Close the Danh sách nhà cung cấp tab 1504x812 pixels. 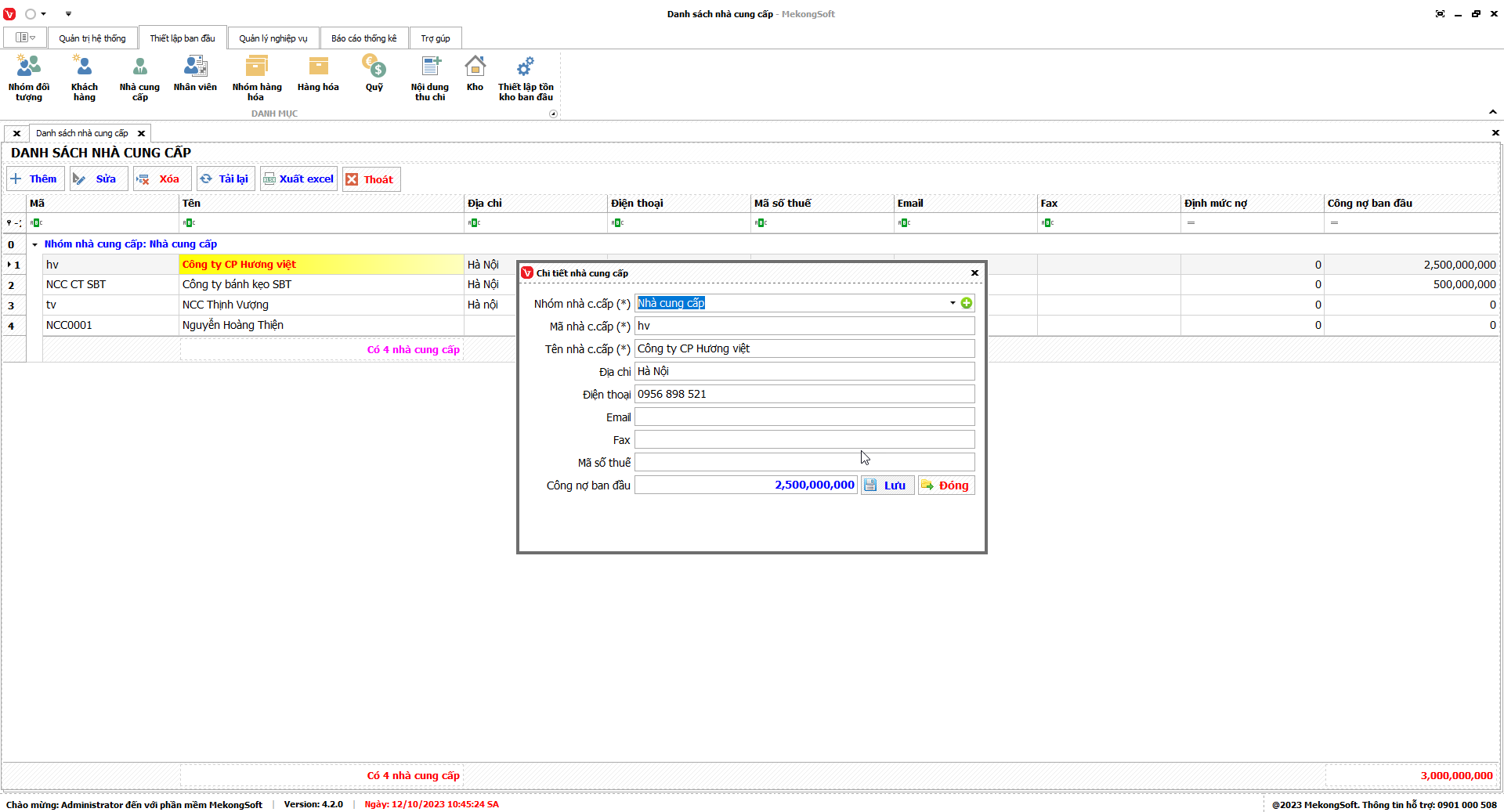point(142,133)
